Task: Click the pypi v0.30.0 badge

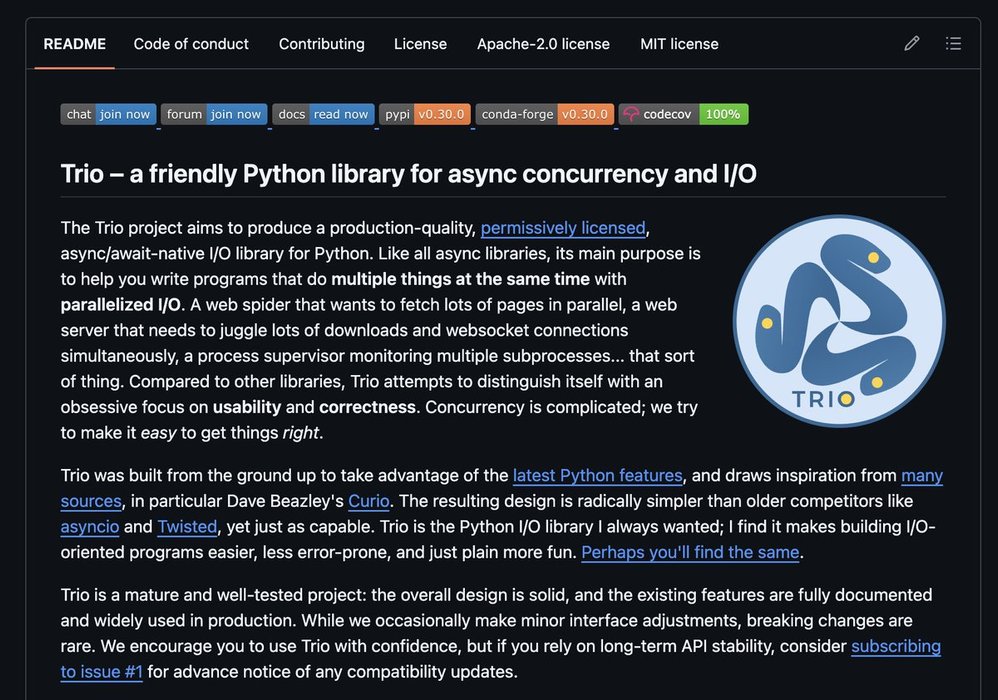Action: click(x=425, y=114)
